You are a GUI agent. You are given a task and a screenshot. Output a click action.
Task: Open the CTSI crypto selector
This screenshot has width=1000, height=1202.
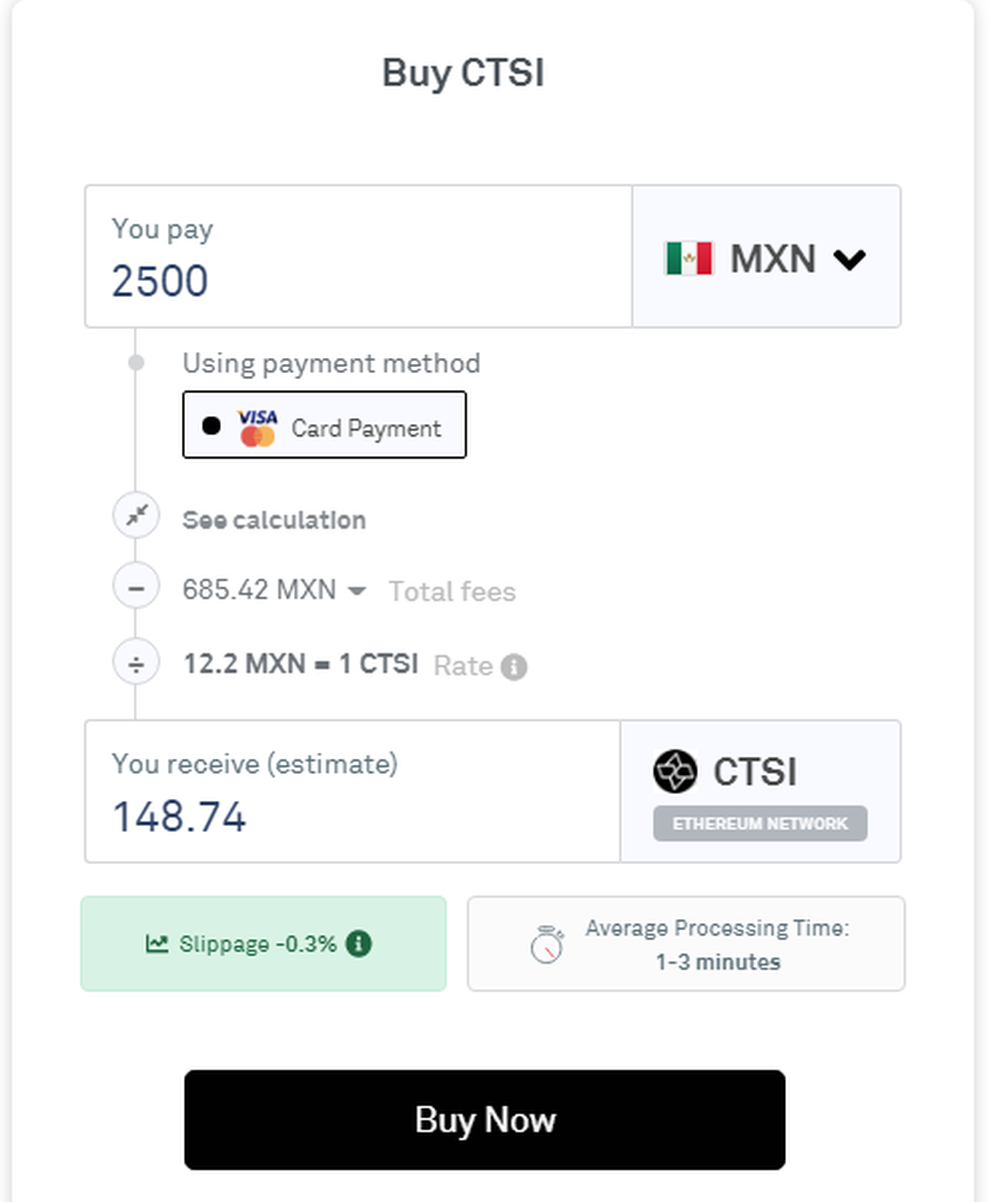click(760, 772)
